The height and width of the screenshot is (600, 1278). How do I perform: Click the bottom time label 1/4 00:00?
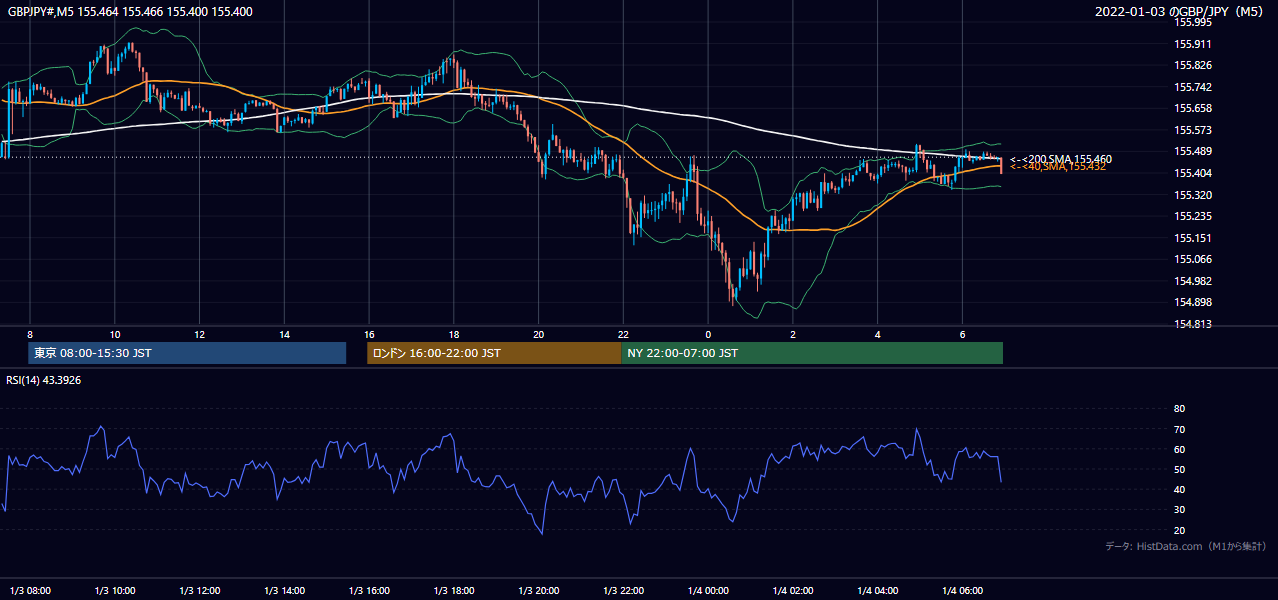[708, 590]
